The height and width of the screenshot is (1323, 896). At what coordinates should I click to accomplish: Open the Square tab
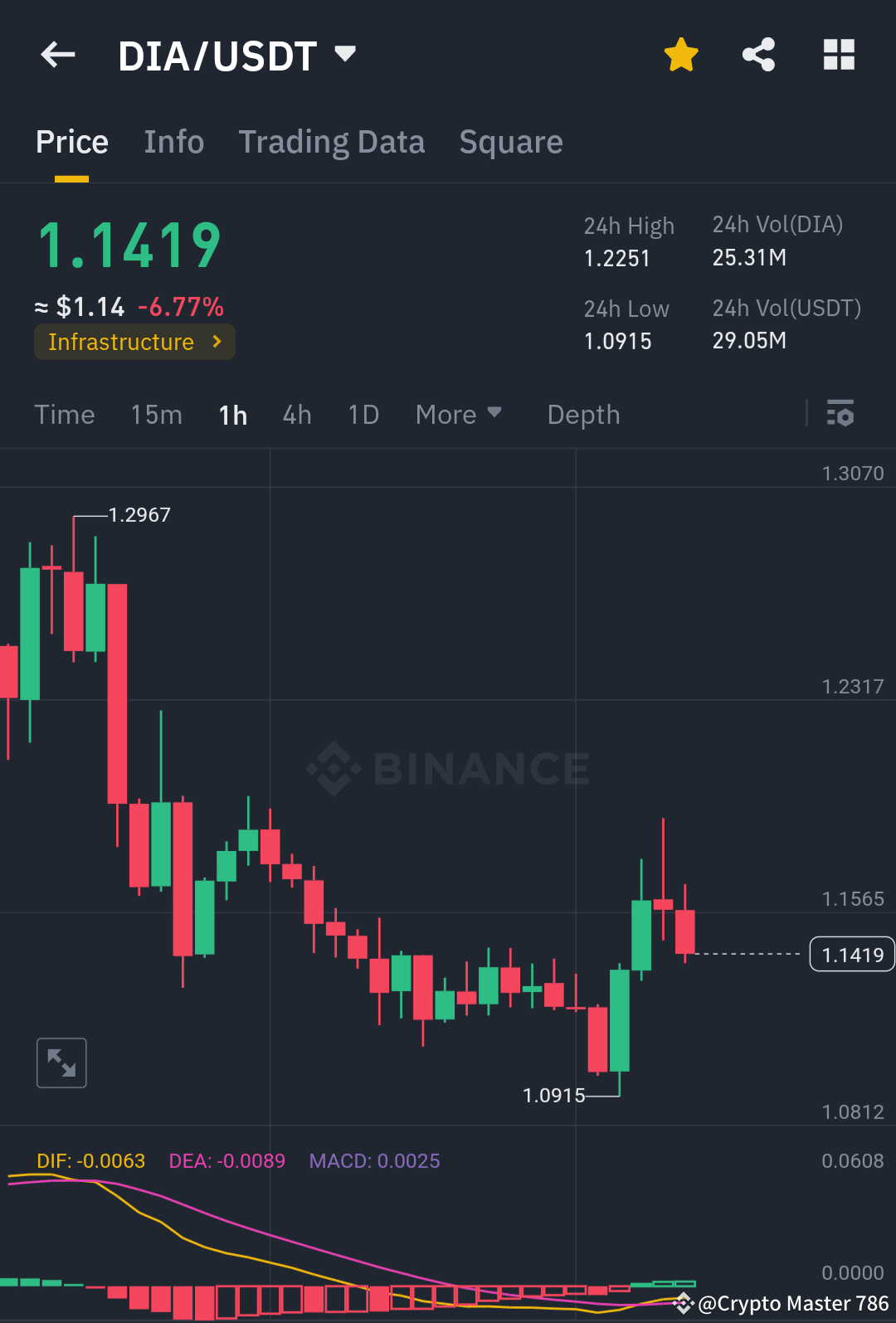click(510, 142)
